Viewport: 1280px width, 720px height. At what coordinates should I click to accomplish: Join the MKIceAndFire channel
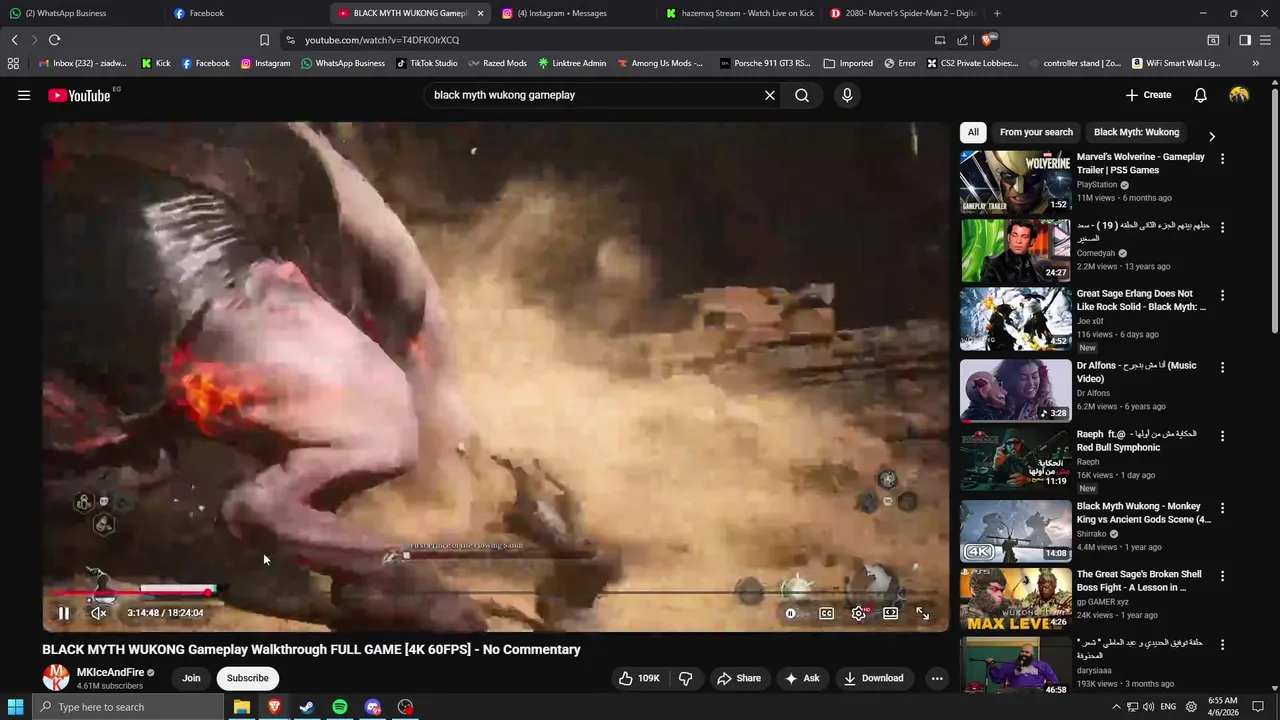191,678
